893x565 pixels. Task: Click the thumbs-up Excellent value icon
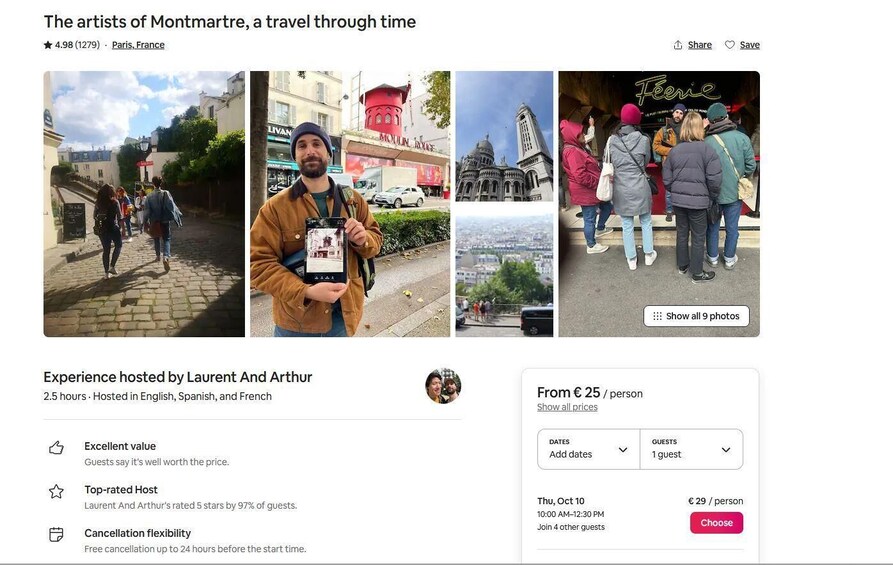coord(56,448)
